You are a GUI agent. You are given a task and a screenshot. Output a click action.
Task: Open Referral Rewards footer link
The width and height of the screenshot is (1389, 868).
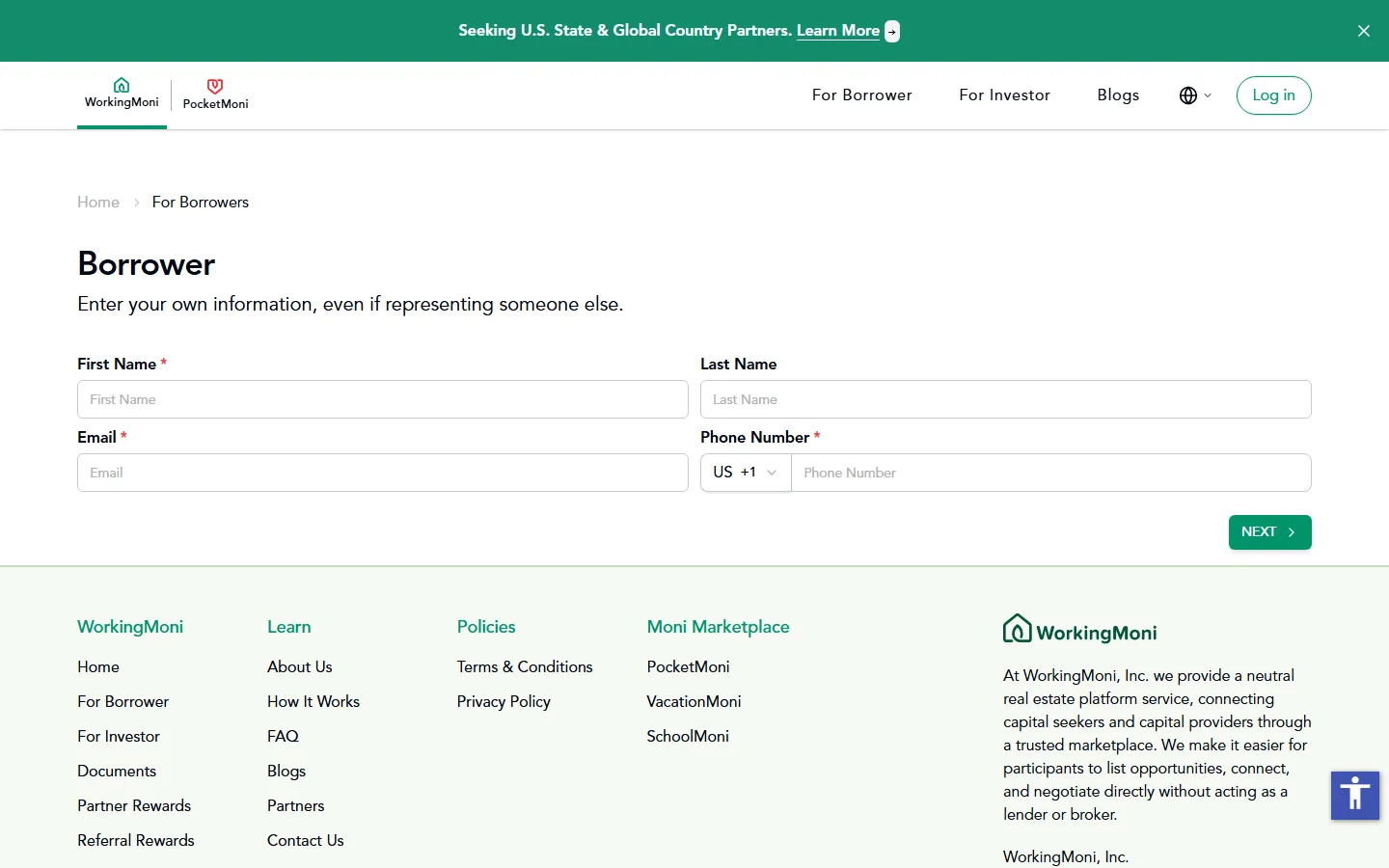coord(136,840)
